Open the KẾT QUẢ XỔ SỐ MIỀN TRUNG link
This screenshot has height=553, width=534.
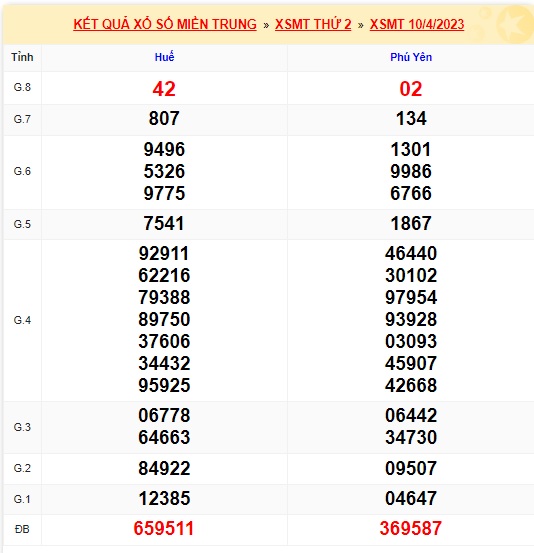click(165, 24)
